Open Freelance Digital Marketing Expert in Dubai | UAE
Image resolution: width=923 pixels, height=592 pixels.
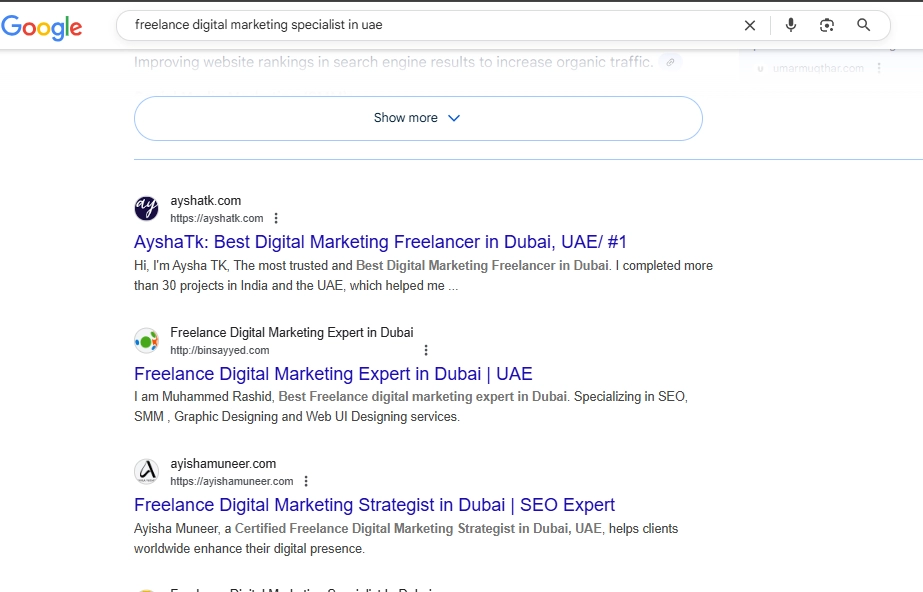pos(333,374)
